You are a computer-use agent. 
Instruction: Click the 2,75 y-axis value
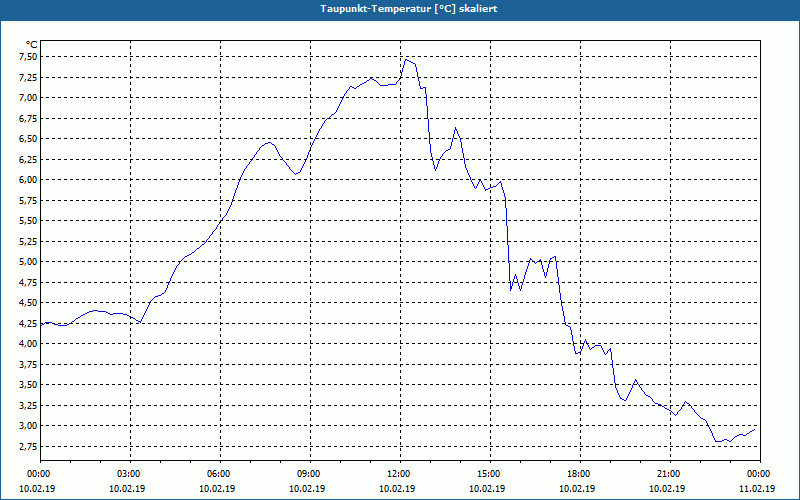(28, 447)
